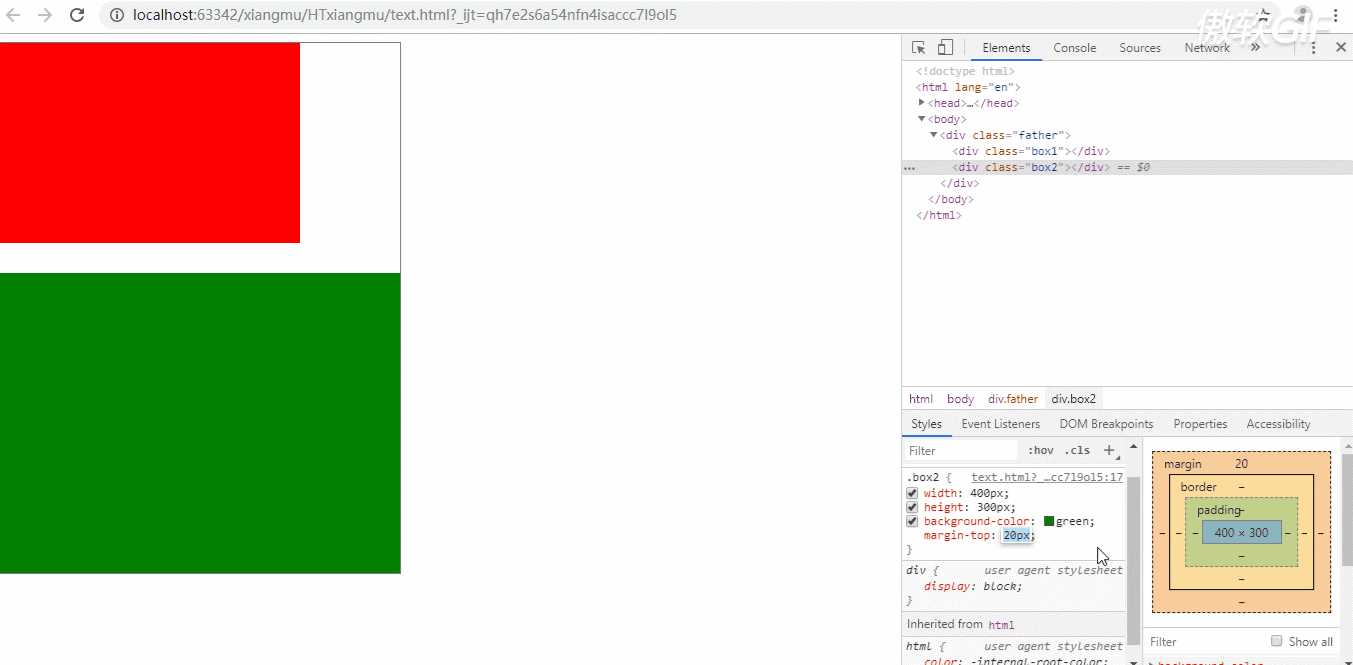The image size is (1353, 665).
Task: Click html in the breadcrumb
Action: click(x=921, y=399)
